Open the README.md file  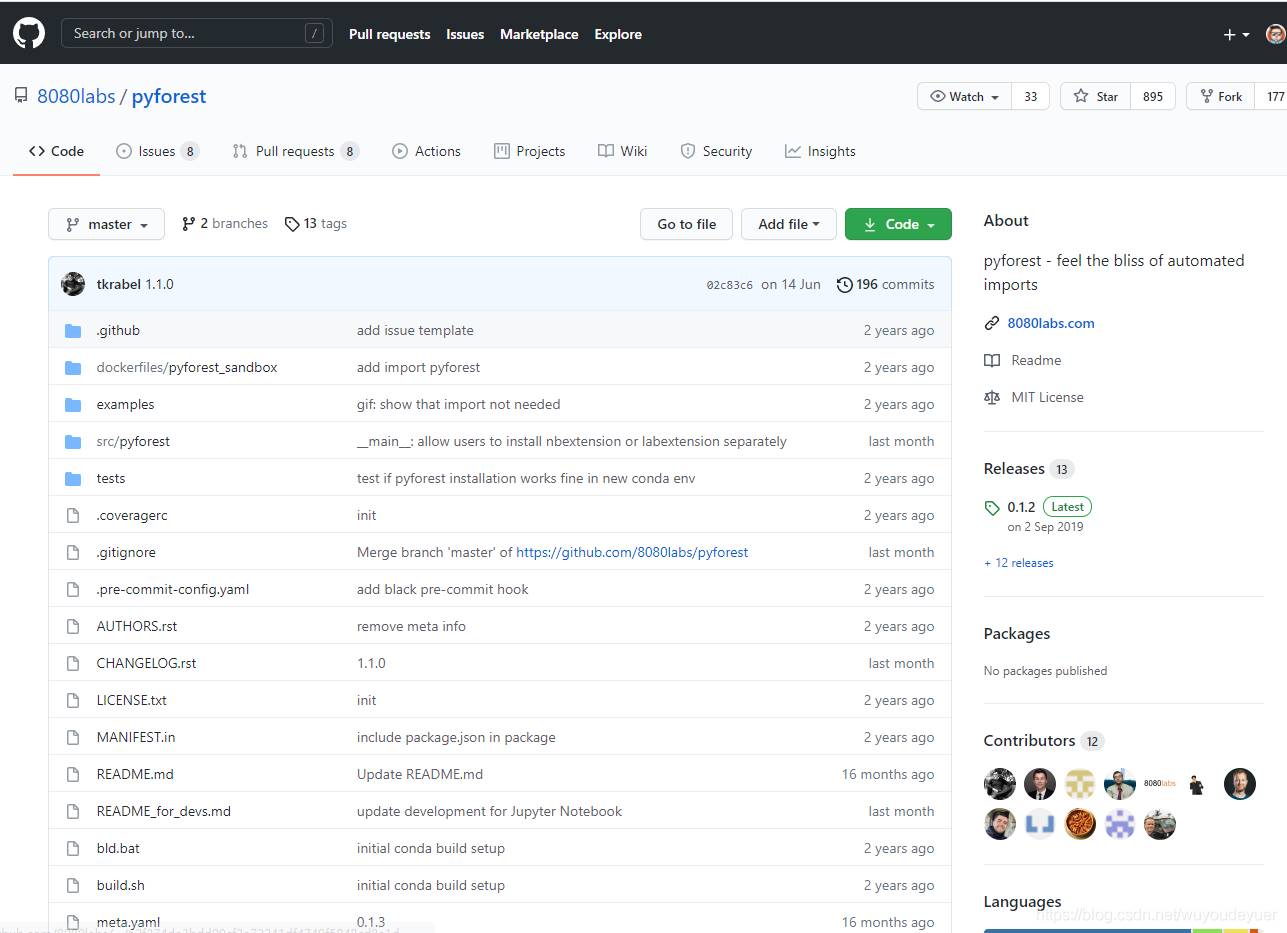pyautogui.click(x=135, y=774)
